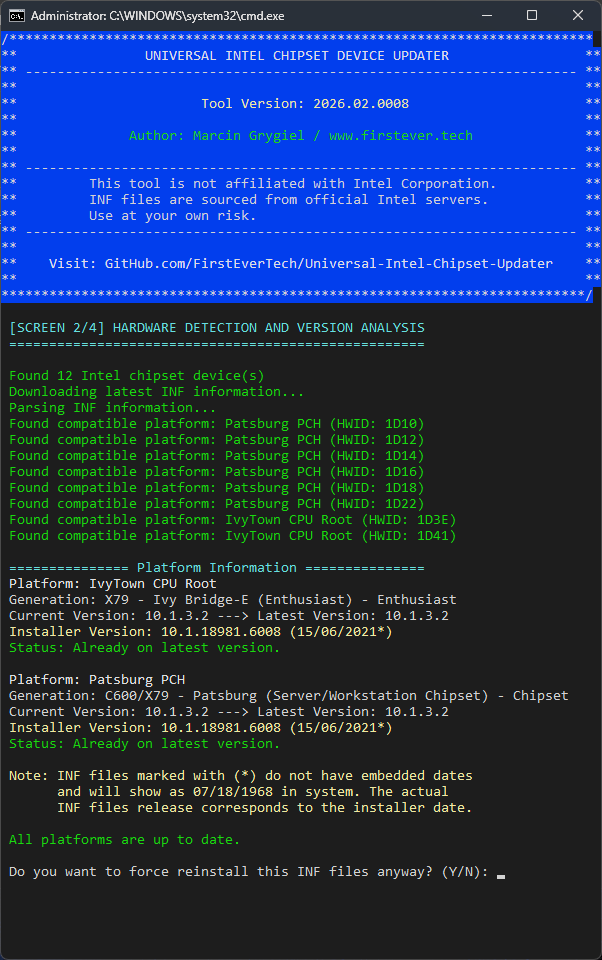Close the Administrator cmd.exe window

click(x=577, y=15)
